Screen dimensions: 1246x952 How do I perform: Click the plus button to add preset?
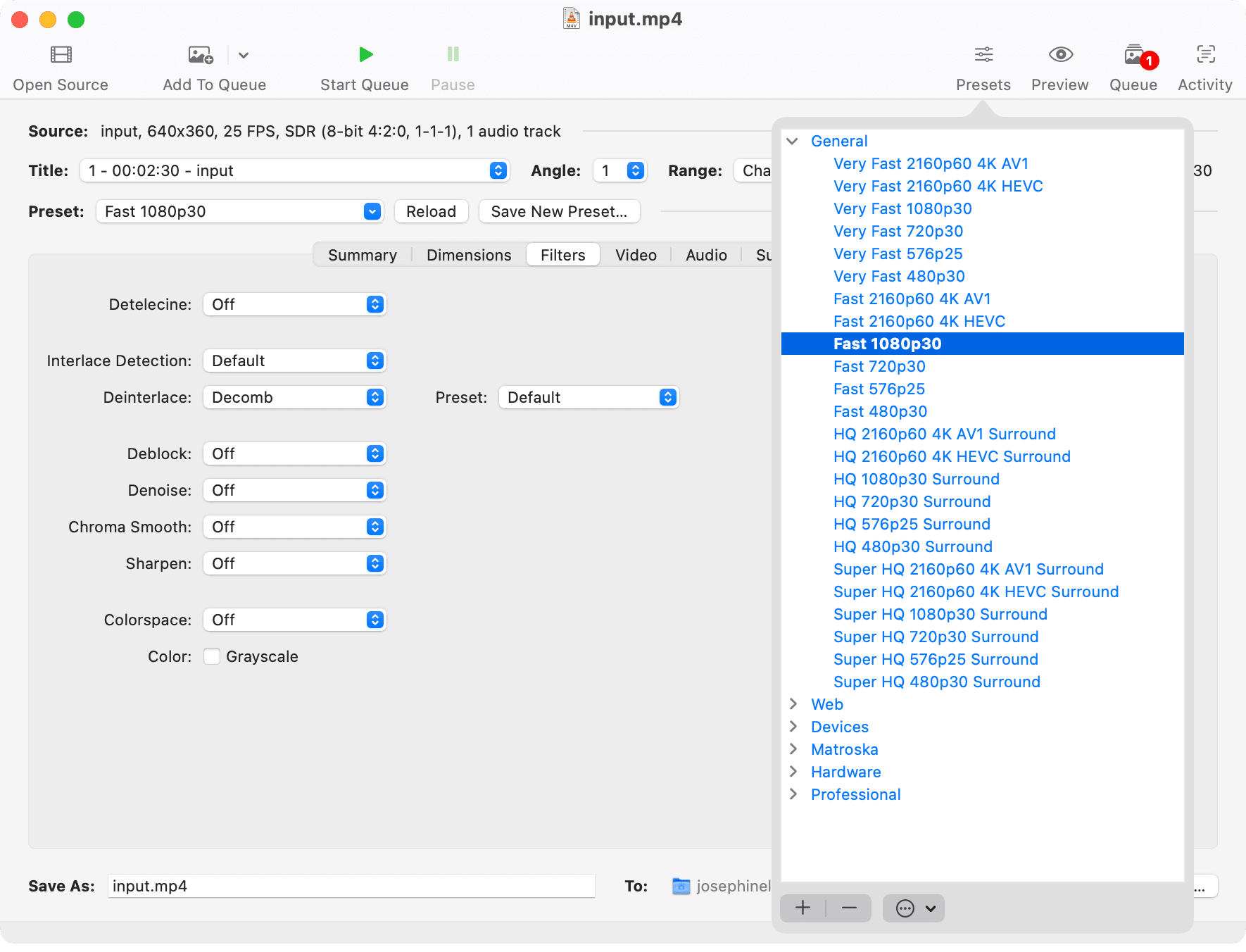tap(803, 908)
